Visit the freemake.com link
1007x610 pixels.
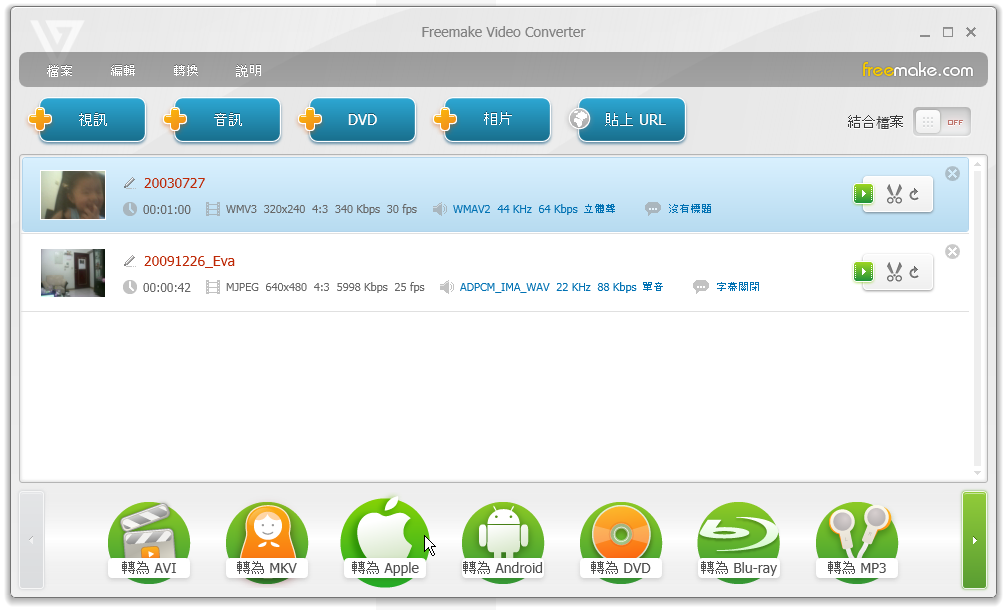tap(917, 69)
